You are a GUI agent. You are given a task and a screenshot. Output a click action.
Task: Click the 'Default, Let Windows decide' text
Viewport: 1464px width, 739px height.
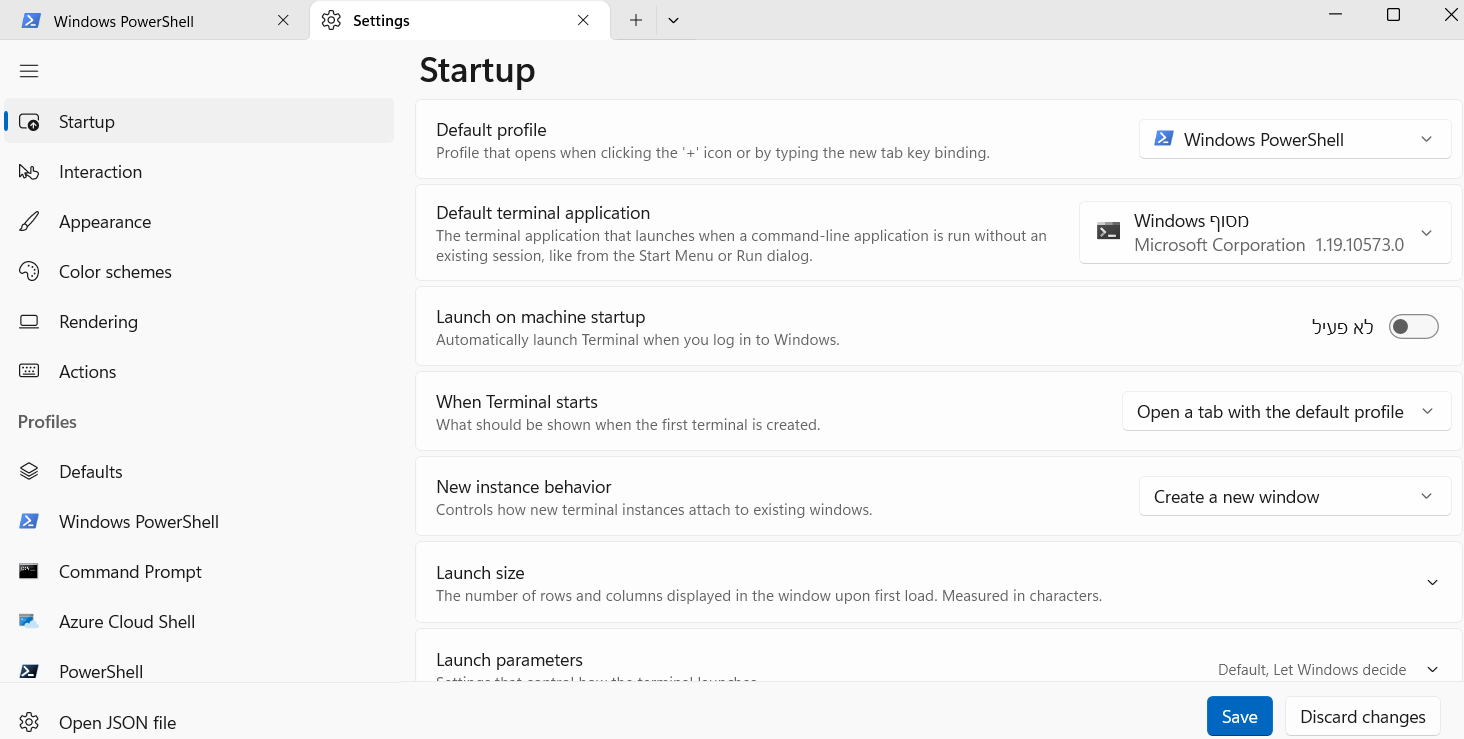[1311, 670]
